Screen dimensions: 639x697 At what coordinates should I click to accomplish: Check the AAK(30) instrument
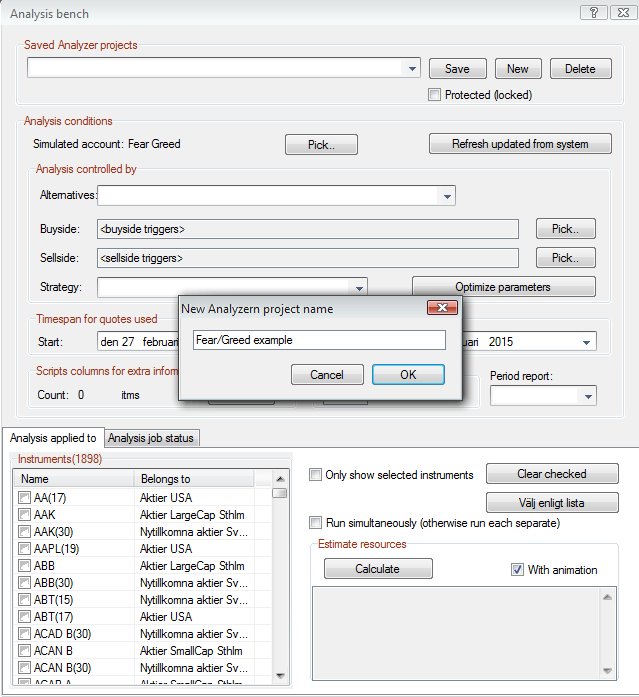24,532
